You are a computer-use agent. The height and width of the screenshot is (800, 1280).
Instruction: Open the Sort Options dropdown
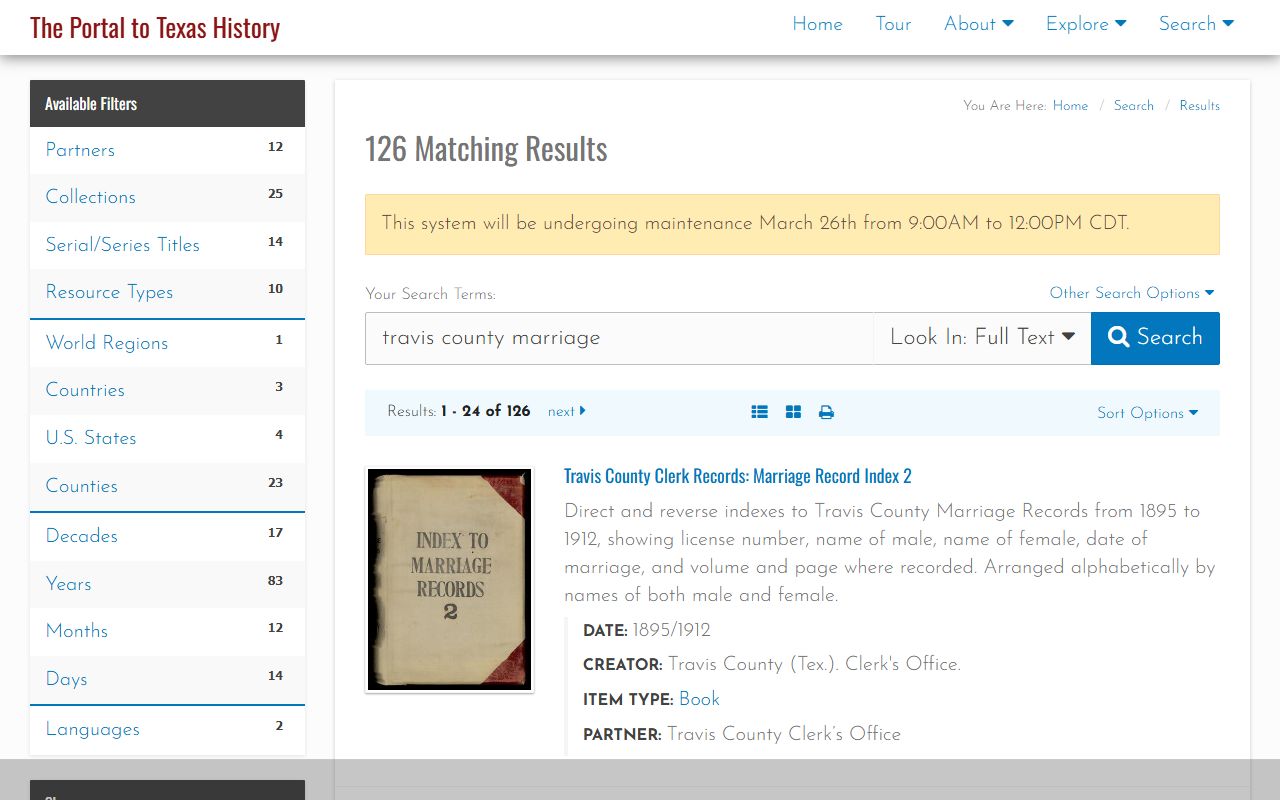pyautogui.click(x=1146, y=413)
